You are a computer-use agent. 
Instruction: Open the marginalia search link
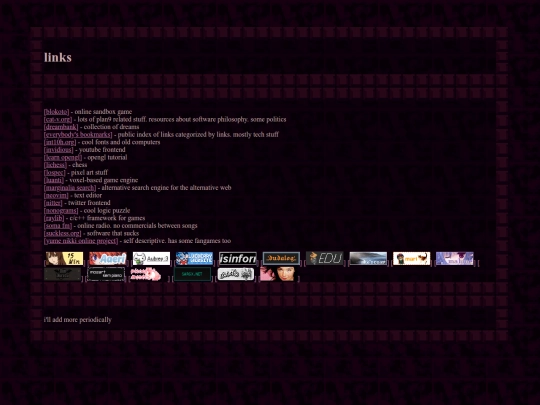(x=70, y=187)
